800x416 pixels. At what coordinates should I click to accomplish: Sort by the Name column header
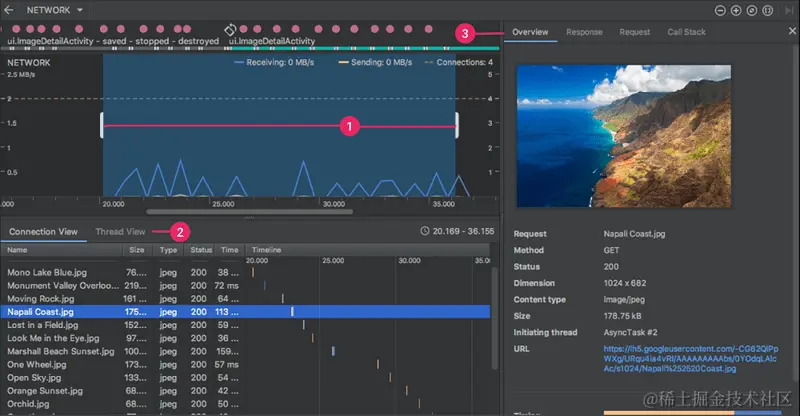click(x=61, y=250)
